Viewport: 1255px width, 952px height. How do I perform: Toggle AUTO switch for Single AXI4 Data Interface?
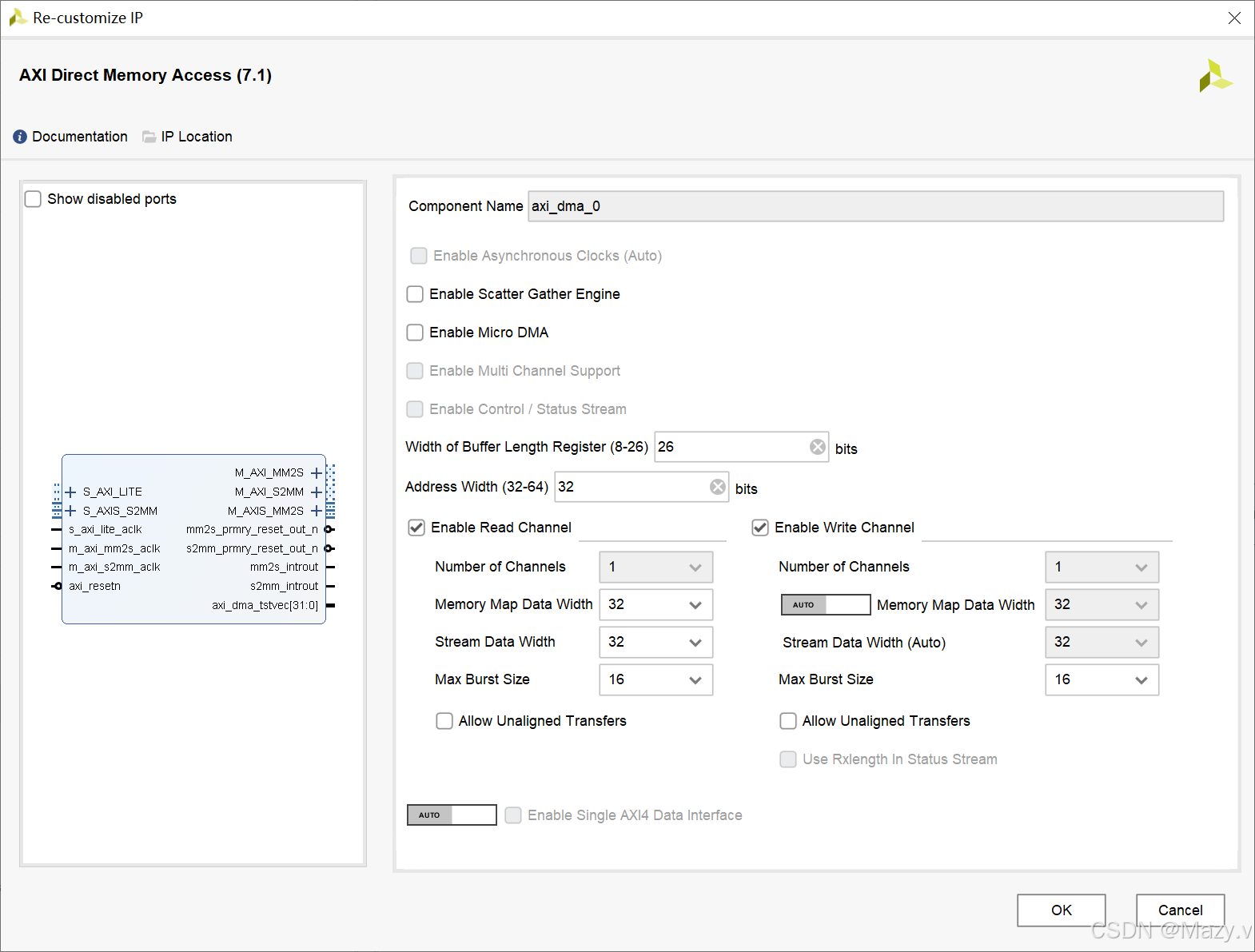(x=452, y=815)
